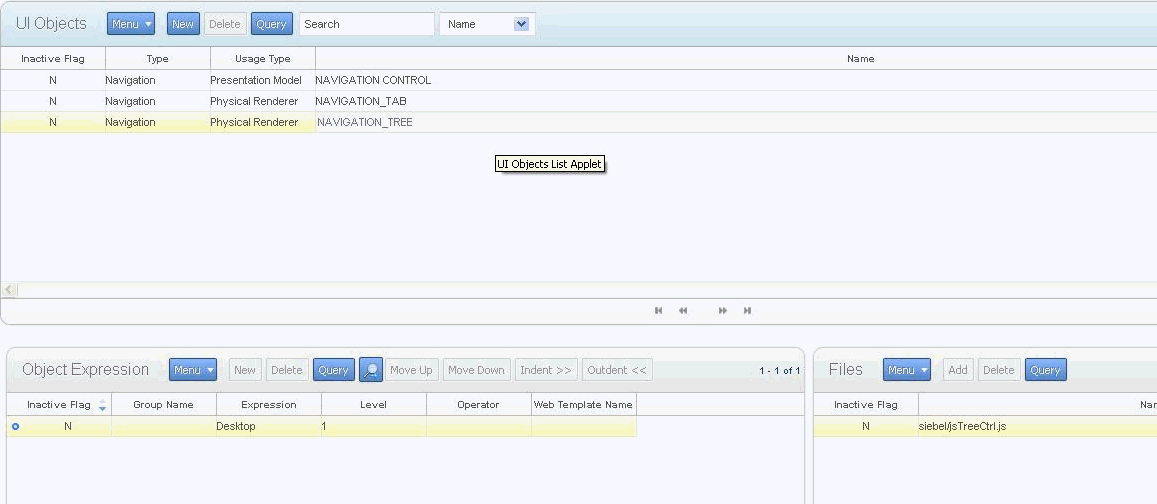
Task: Go to last record set icon
Action: point(747,311)
